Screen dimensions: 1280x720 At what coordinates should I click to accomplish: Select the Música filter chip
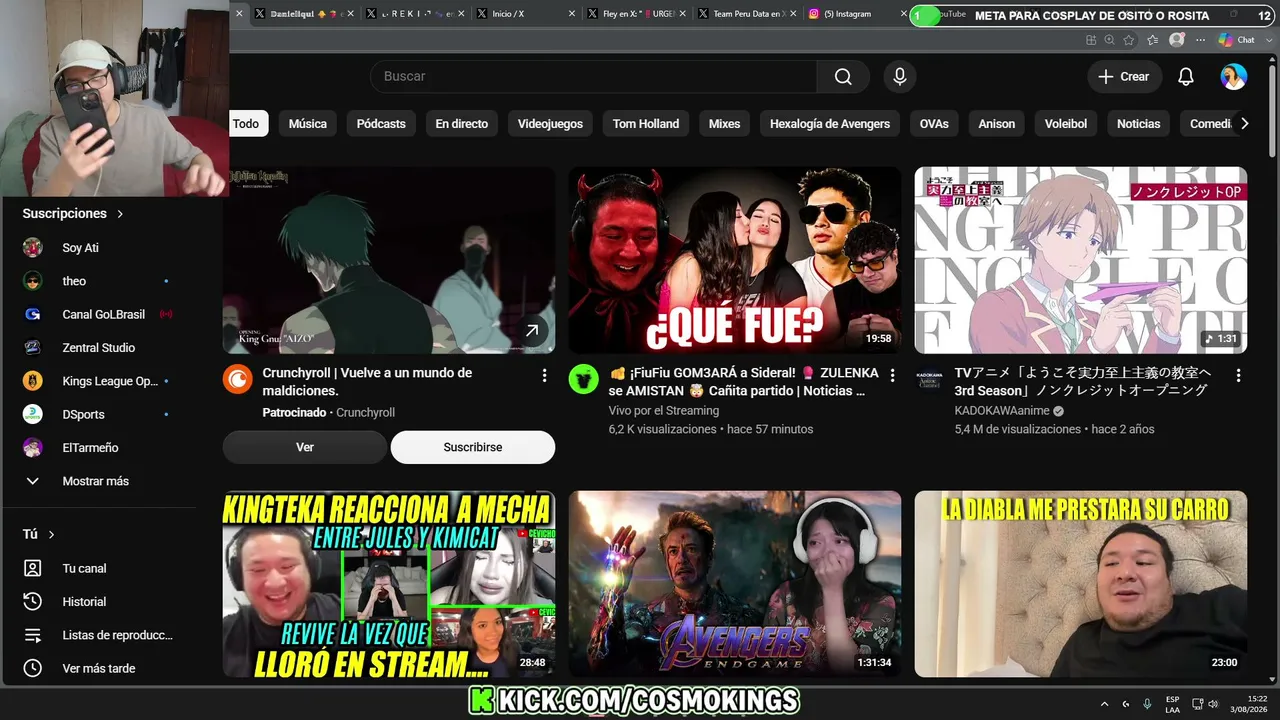click(x=308, y=124)
